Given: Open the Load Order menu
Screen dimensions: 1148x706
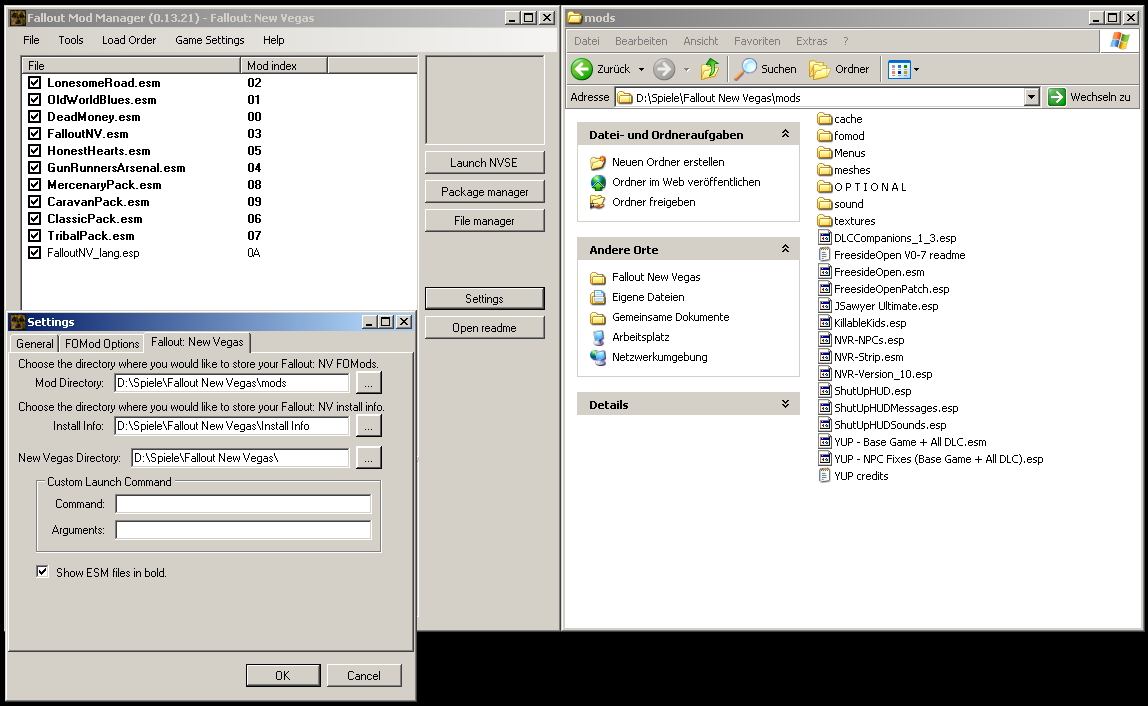Looking at the screenshot, I should pyautogui.click(x=129, y=40).
